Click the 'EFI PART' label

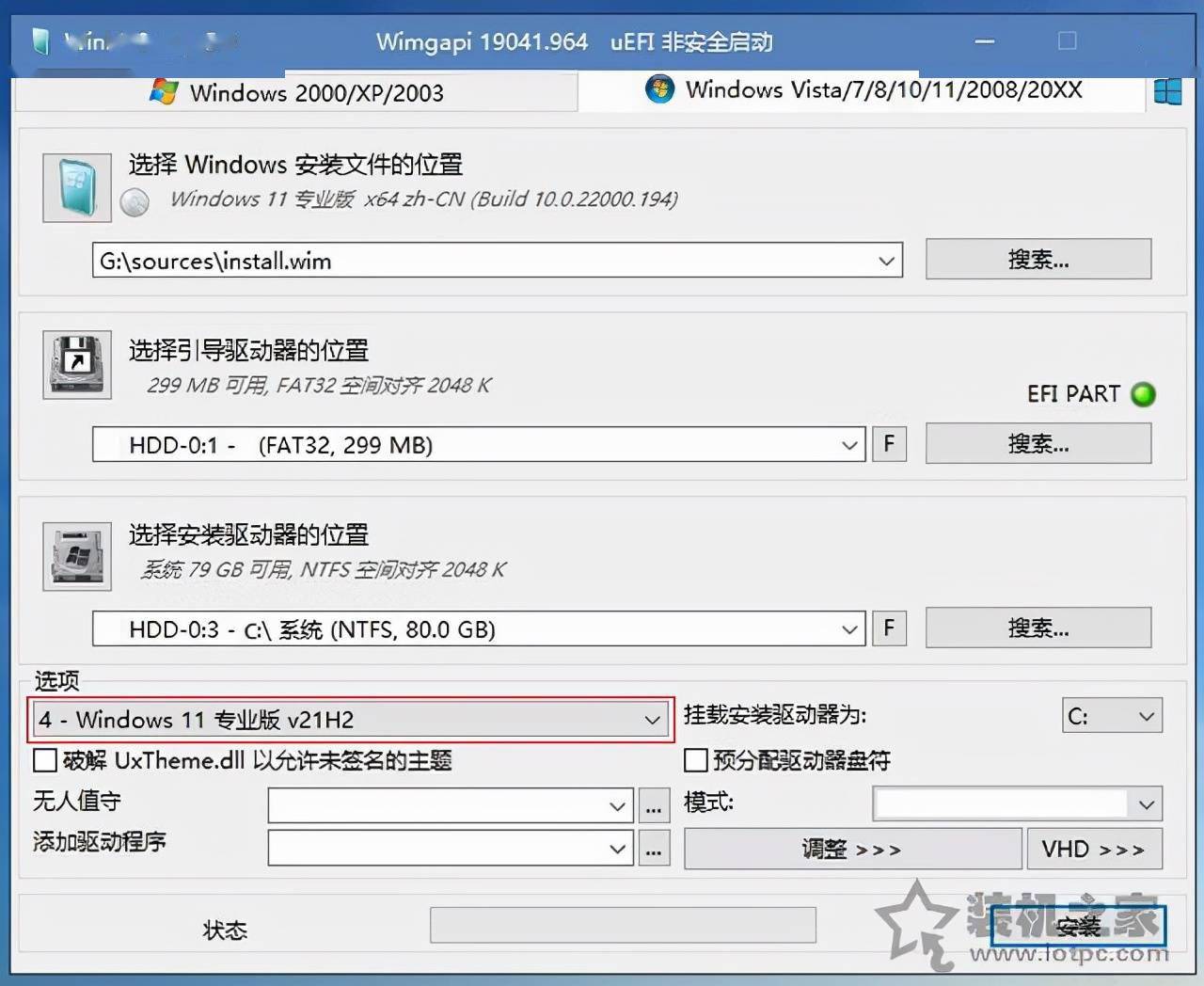point(1073,393)
